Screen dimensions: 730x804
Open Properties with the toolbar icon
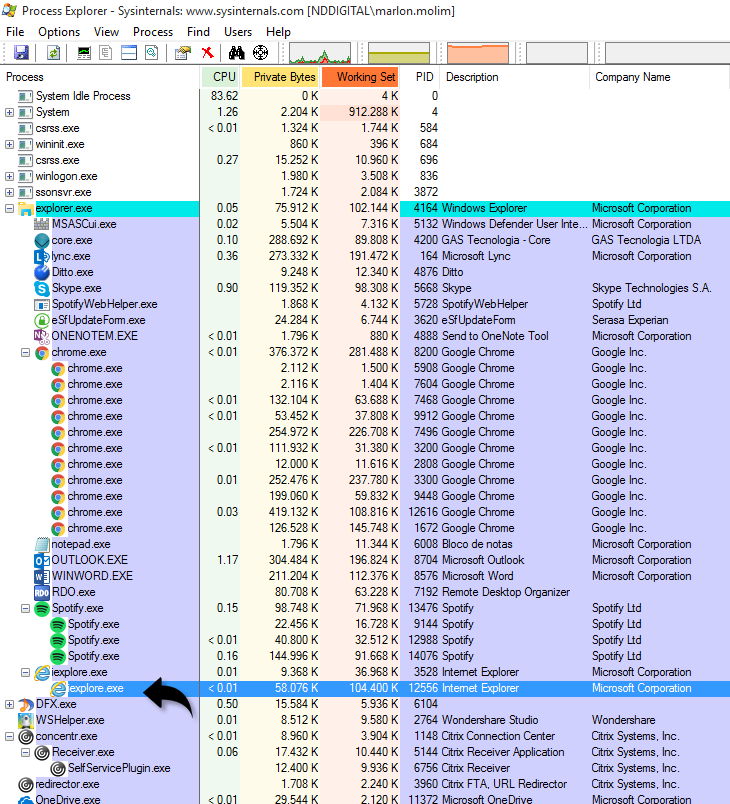(183, 52)
